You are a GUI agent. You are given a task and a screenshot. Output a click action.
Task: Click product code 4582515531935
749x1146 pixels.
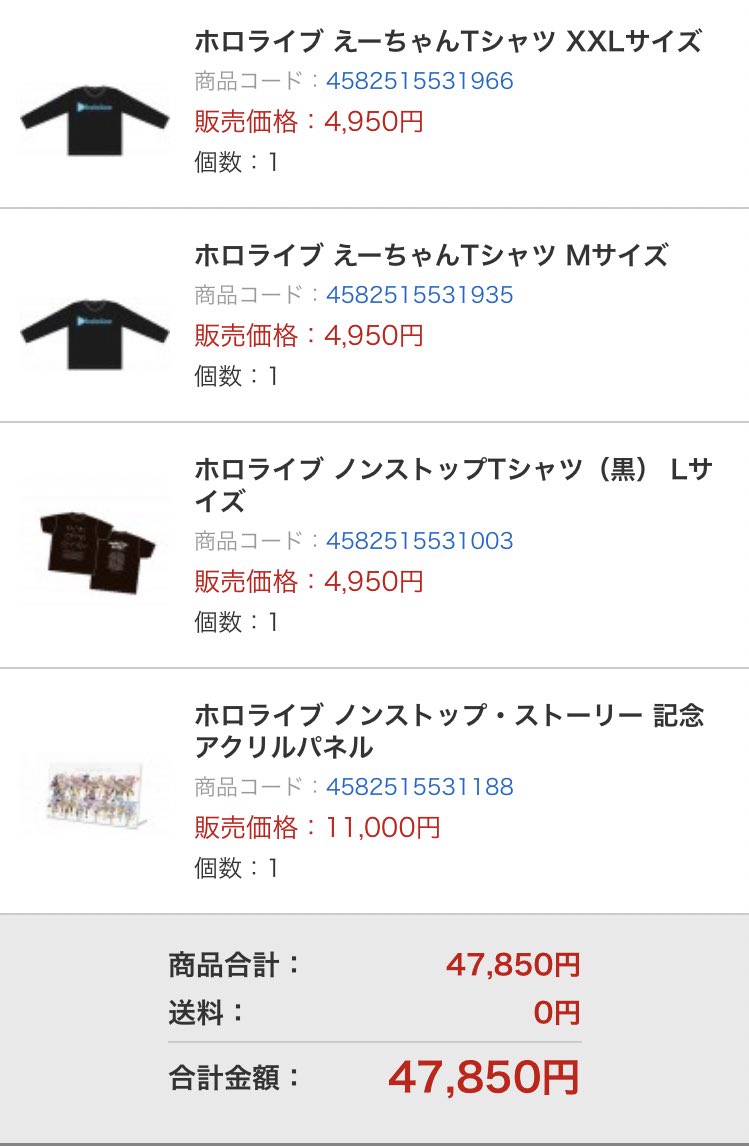420,295
